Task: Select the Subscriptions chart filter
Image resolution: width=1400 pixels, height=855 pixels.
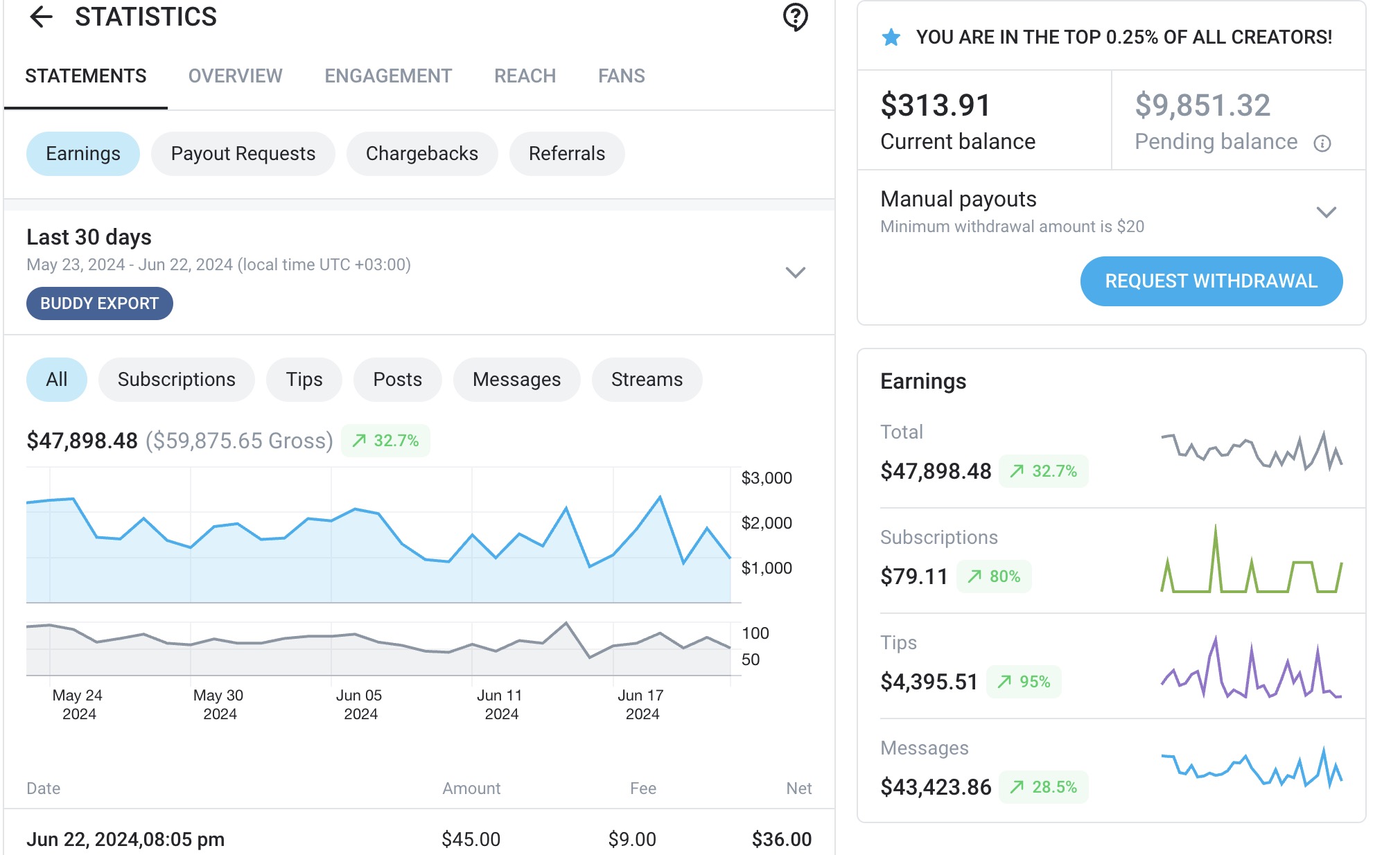Action: pyautogui.click(x=176, y=379)
